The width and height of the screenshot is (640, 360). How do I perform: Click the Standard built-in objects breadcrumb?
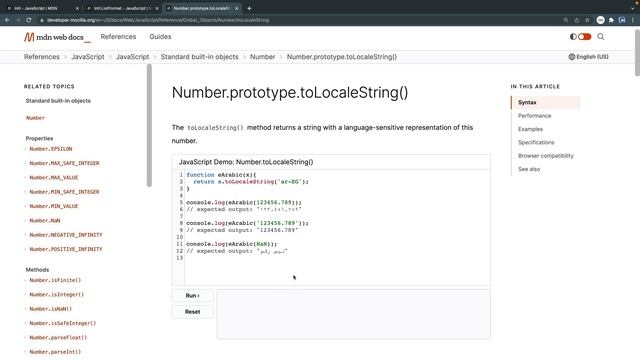tap(200, 57)
